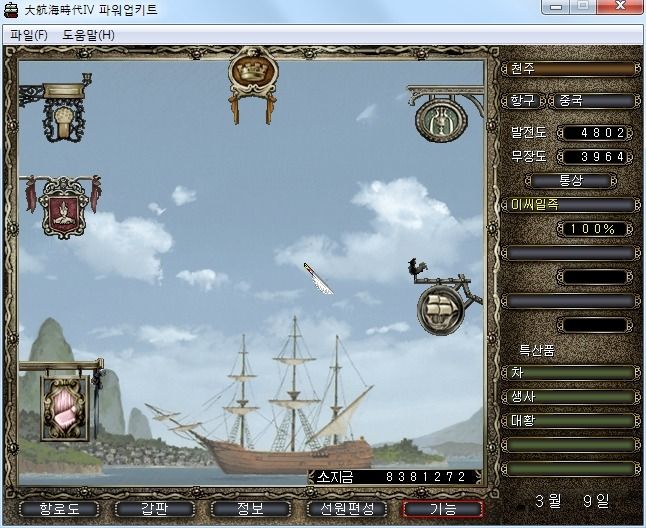Click the 3월 9일 date display

click(x=572, y=501)
